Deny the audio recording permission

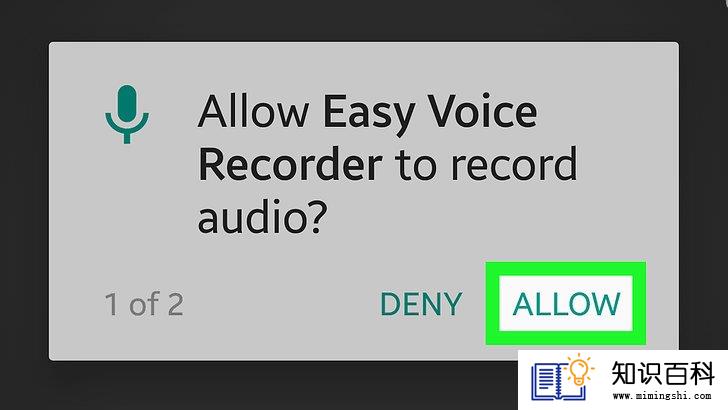click(421, 304)
